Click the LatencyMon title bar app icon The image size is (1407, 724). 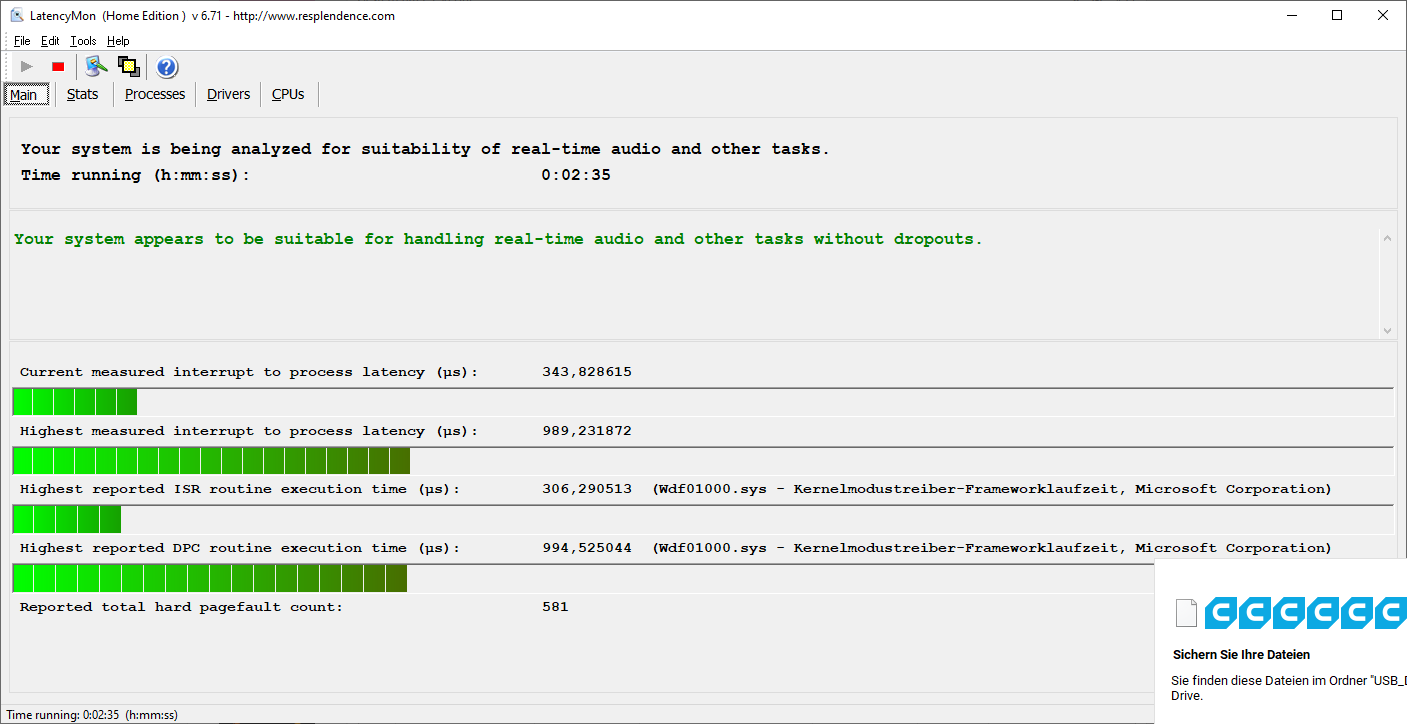[17, 15]
